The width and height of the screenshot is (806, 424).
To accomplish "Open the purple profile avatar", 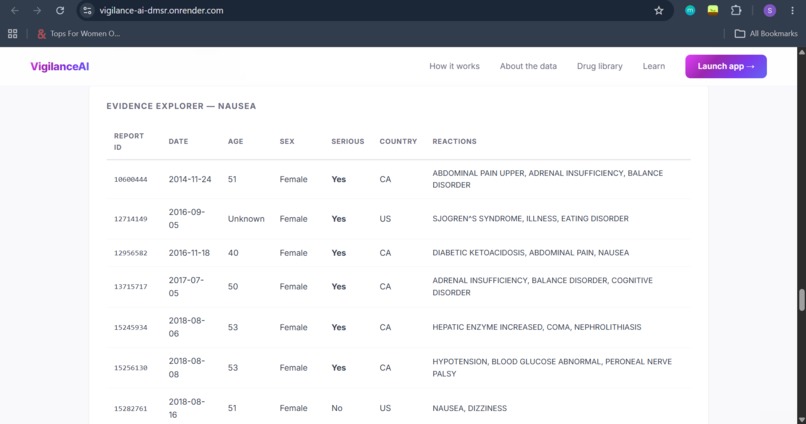I will (x=770, y=10).
